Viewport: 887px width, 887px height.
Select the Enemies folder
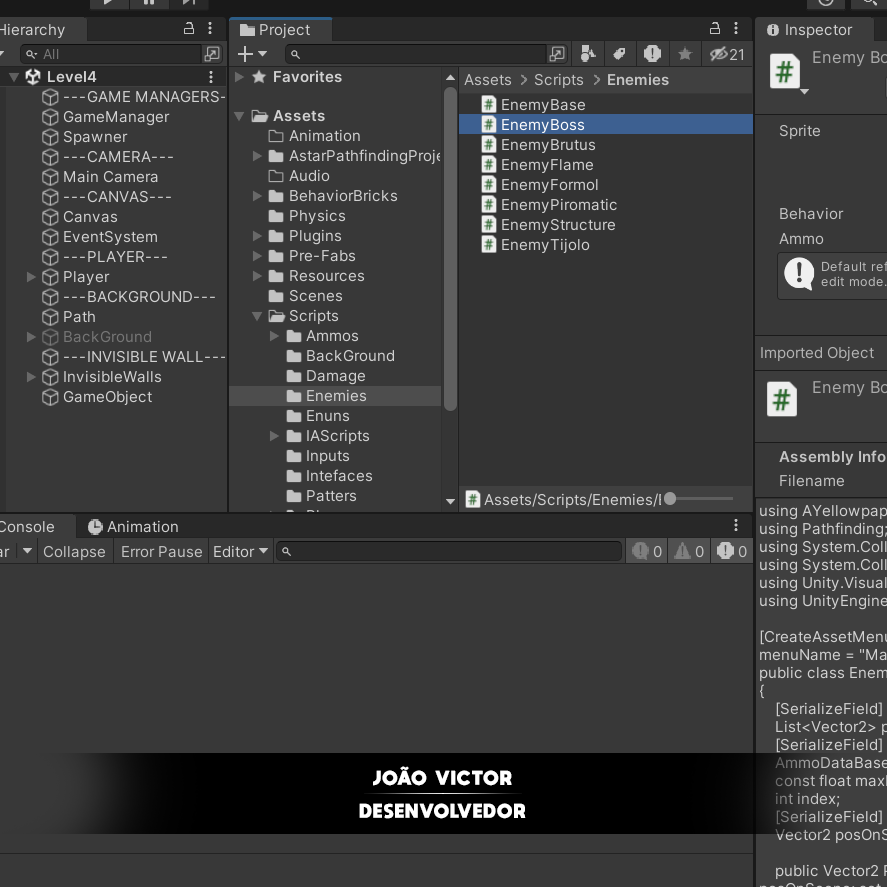(335, 396)
